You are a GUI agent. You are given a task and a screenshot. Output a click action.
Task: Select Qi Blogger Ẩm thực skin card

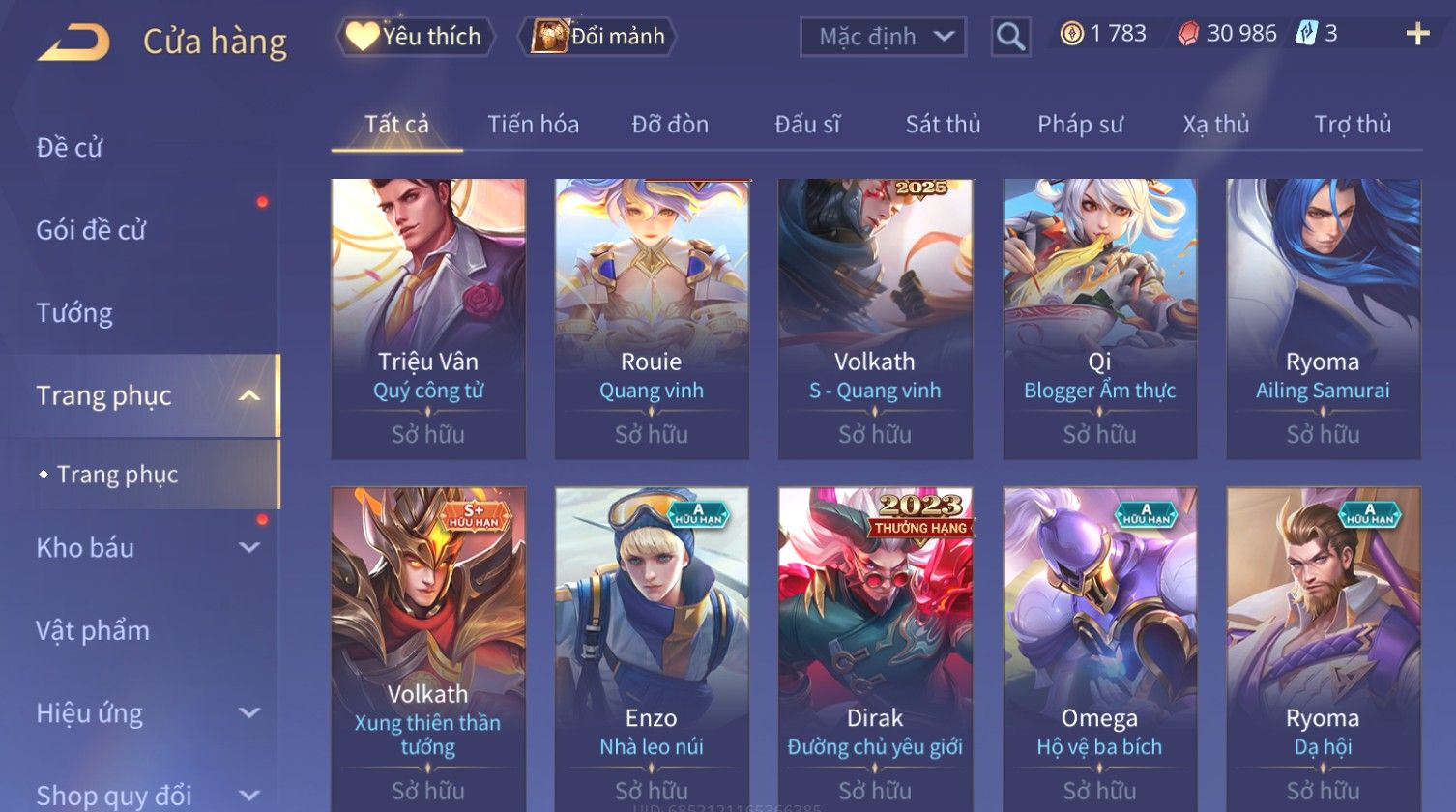pyautogui.click(x=1099, y=319)
